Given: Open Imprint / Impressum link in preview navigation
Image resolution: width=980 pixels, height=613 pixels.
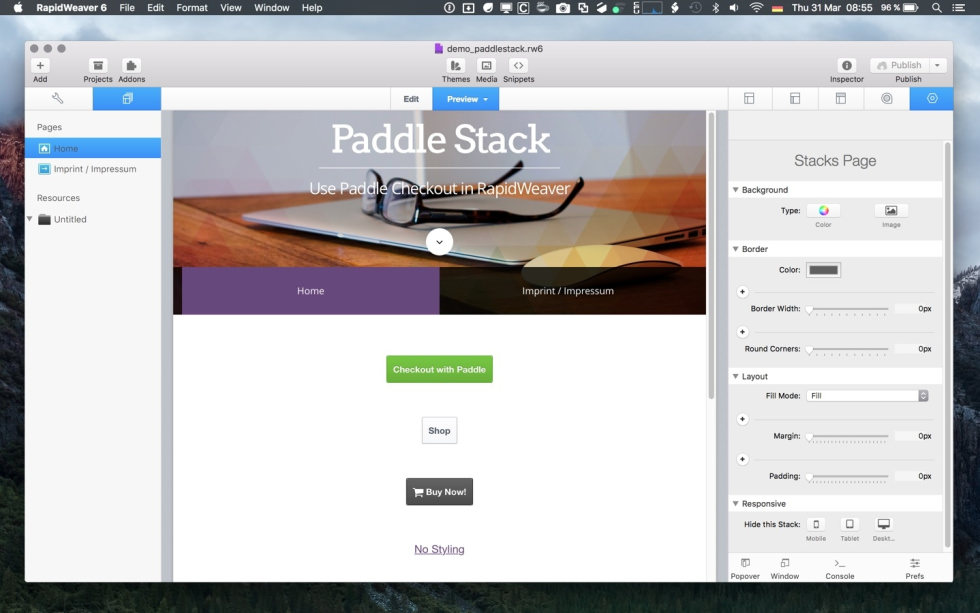Looking at the screenshot, I should [568, 291].
